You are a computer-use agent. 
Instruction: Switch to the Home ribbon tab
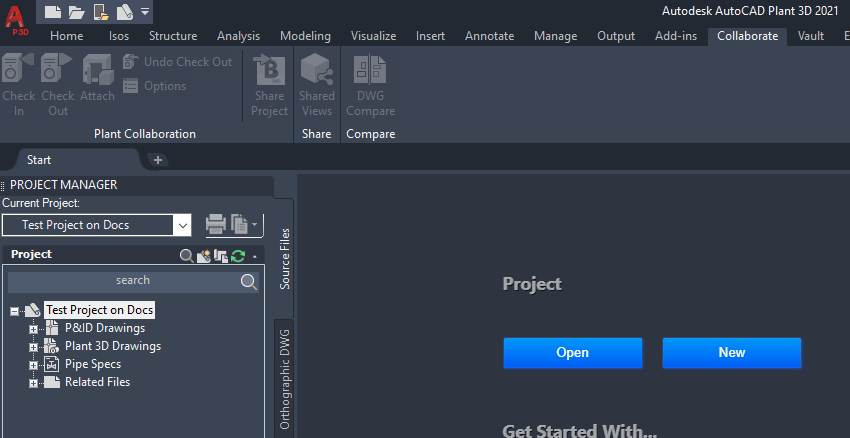pos(67,36)
